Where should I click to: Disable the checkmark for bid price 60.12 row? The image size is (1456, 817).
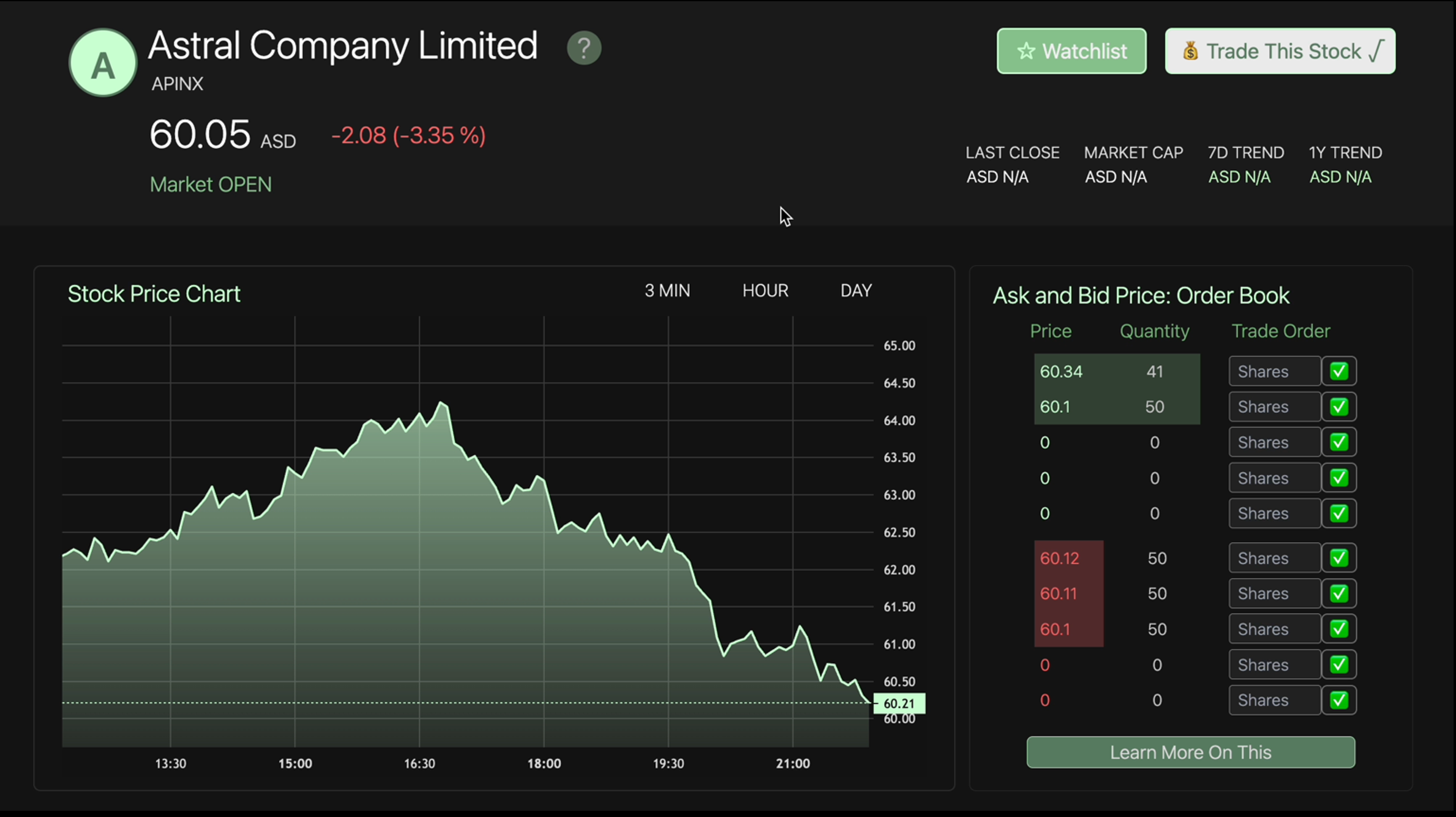[1338, 557]
